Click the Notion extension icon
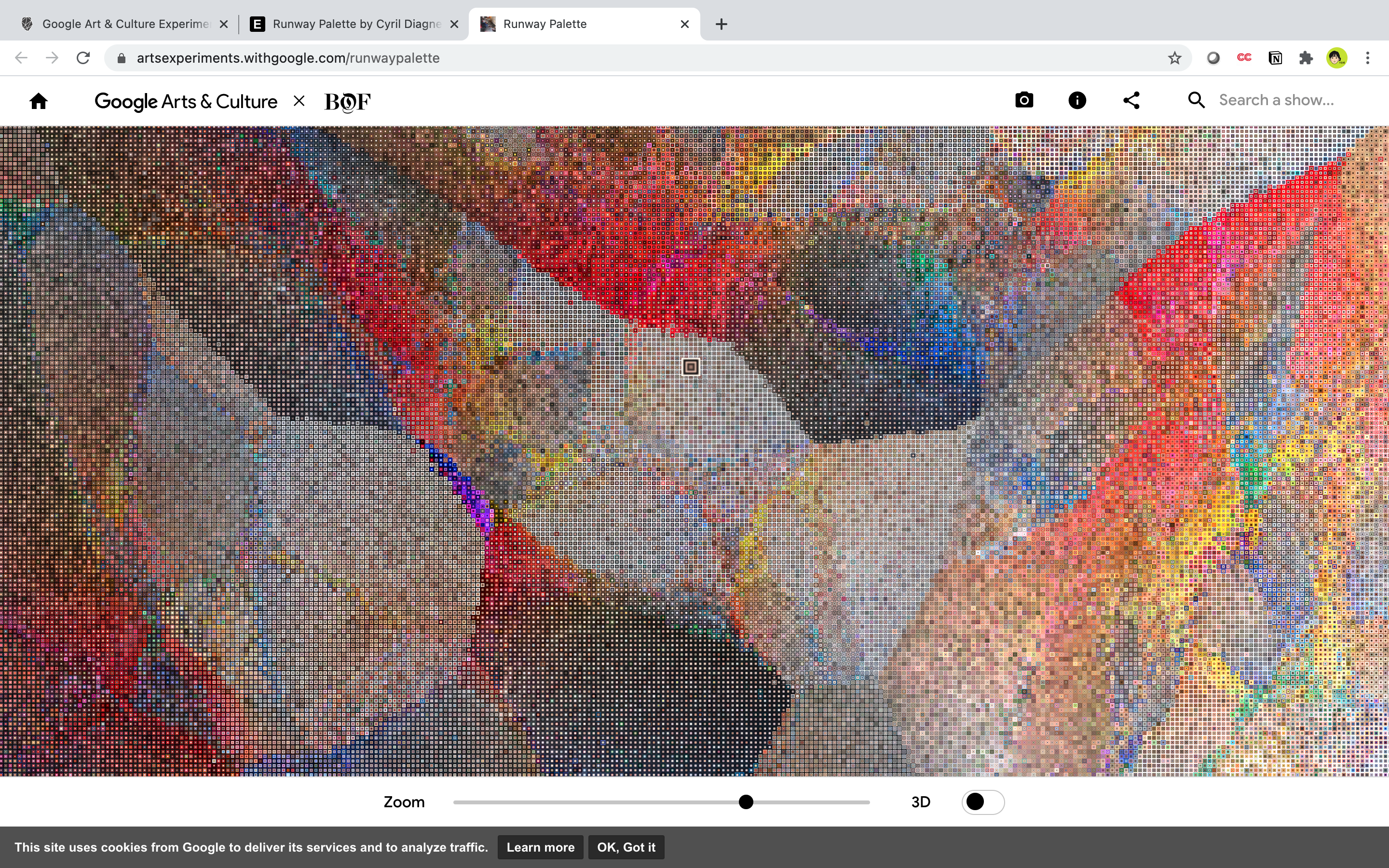 coord(1275,58)
